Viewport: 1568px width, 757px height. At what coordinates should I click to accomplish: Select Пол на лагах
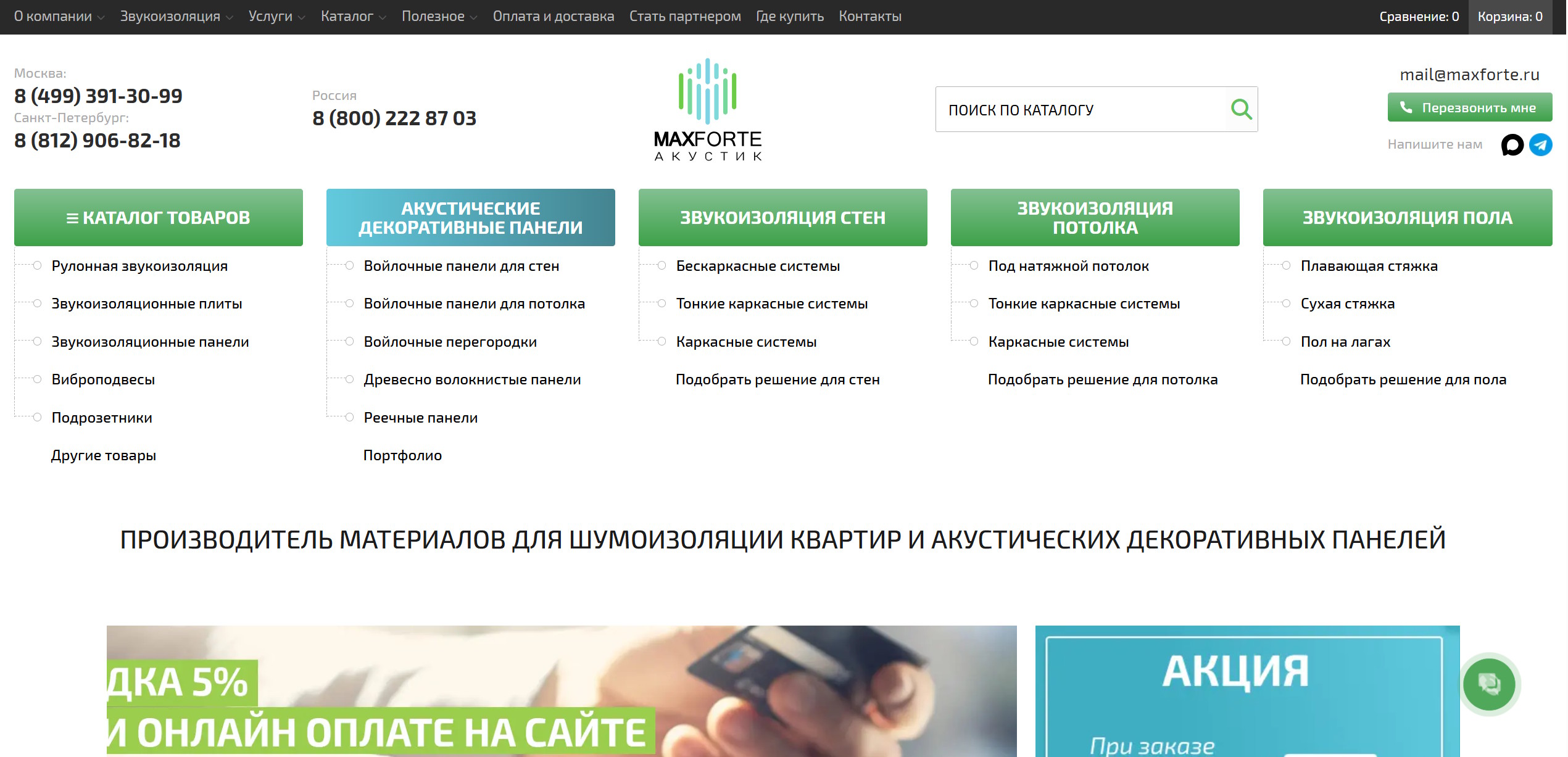click(x=1345, y=342)
